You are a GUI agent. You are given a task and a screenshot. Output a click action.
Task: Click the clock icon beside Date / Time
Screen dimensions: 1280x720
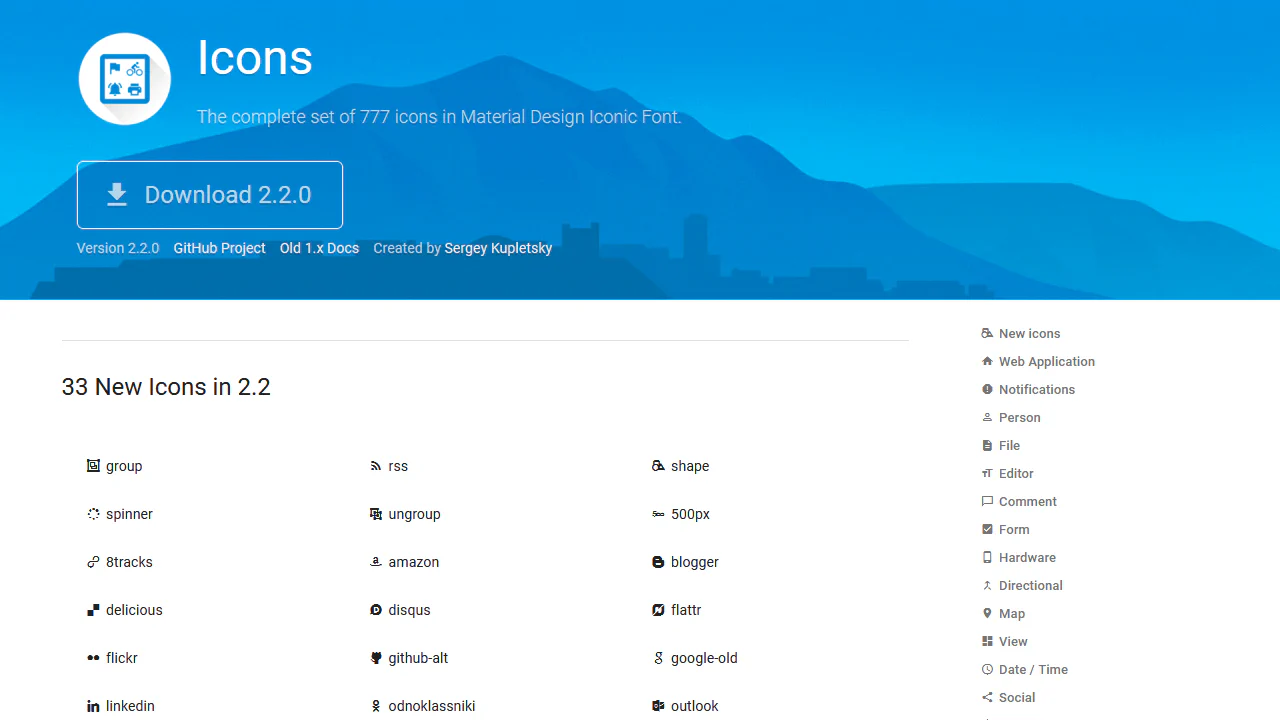[x=987, y=669]
